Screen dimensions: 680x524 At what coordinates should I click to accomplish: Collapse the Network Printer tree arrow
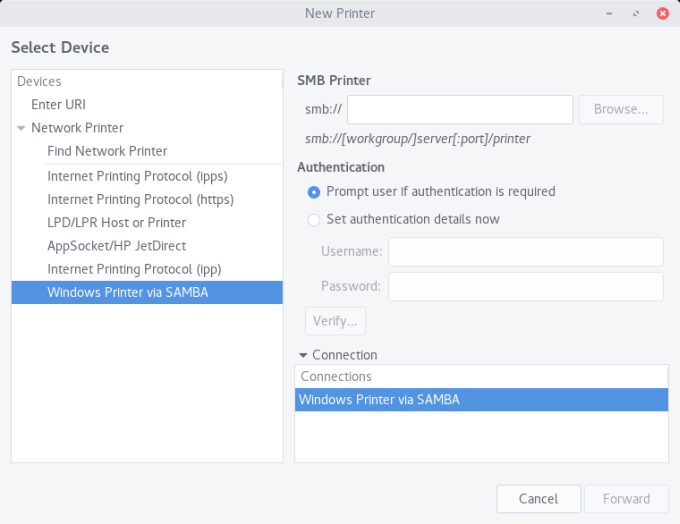[21, 128]
